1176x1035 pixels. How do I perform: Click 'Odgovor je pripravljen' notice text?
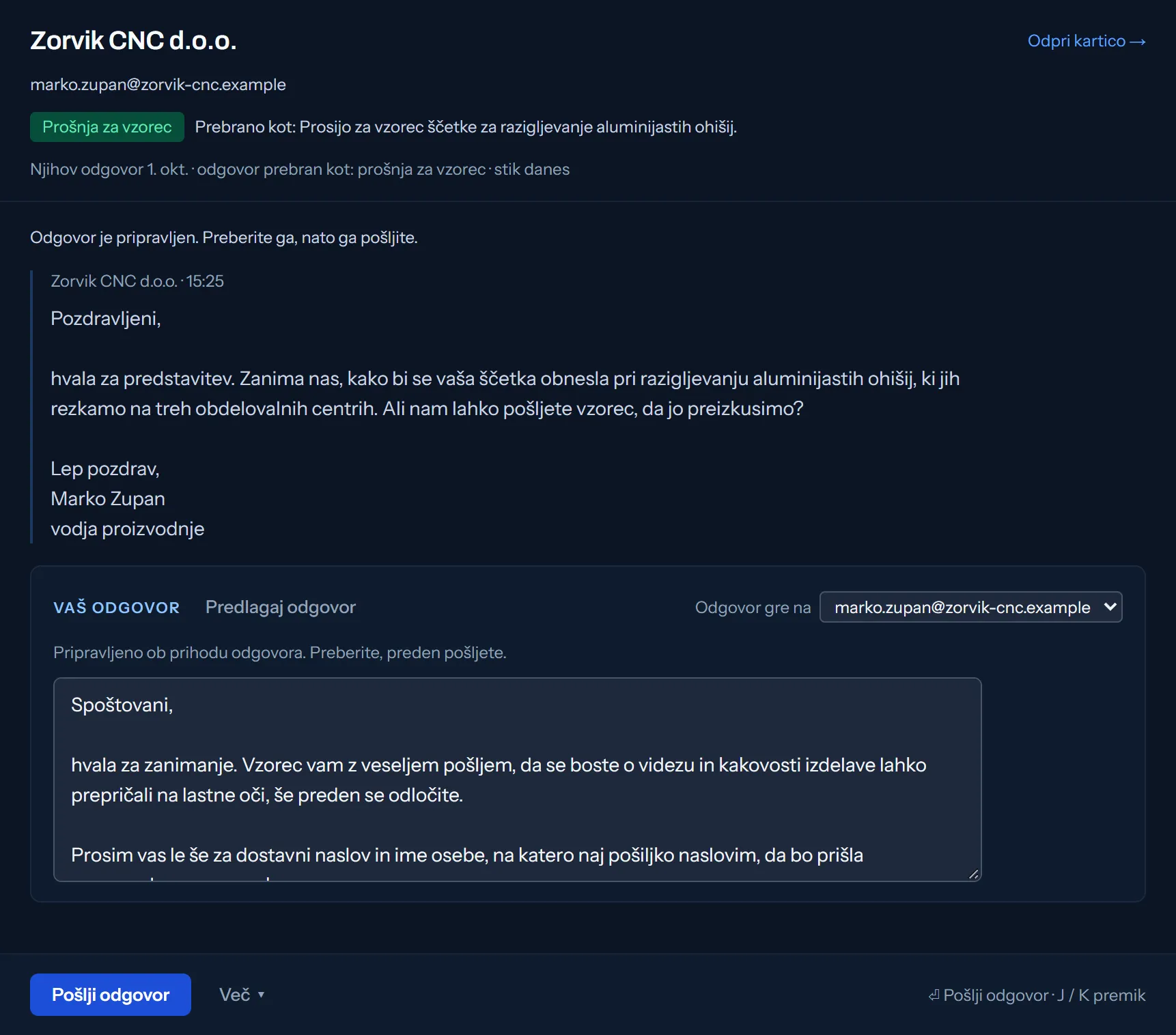(x=224, y=238)
